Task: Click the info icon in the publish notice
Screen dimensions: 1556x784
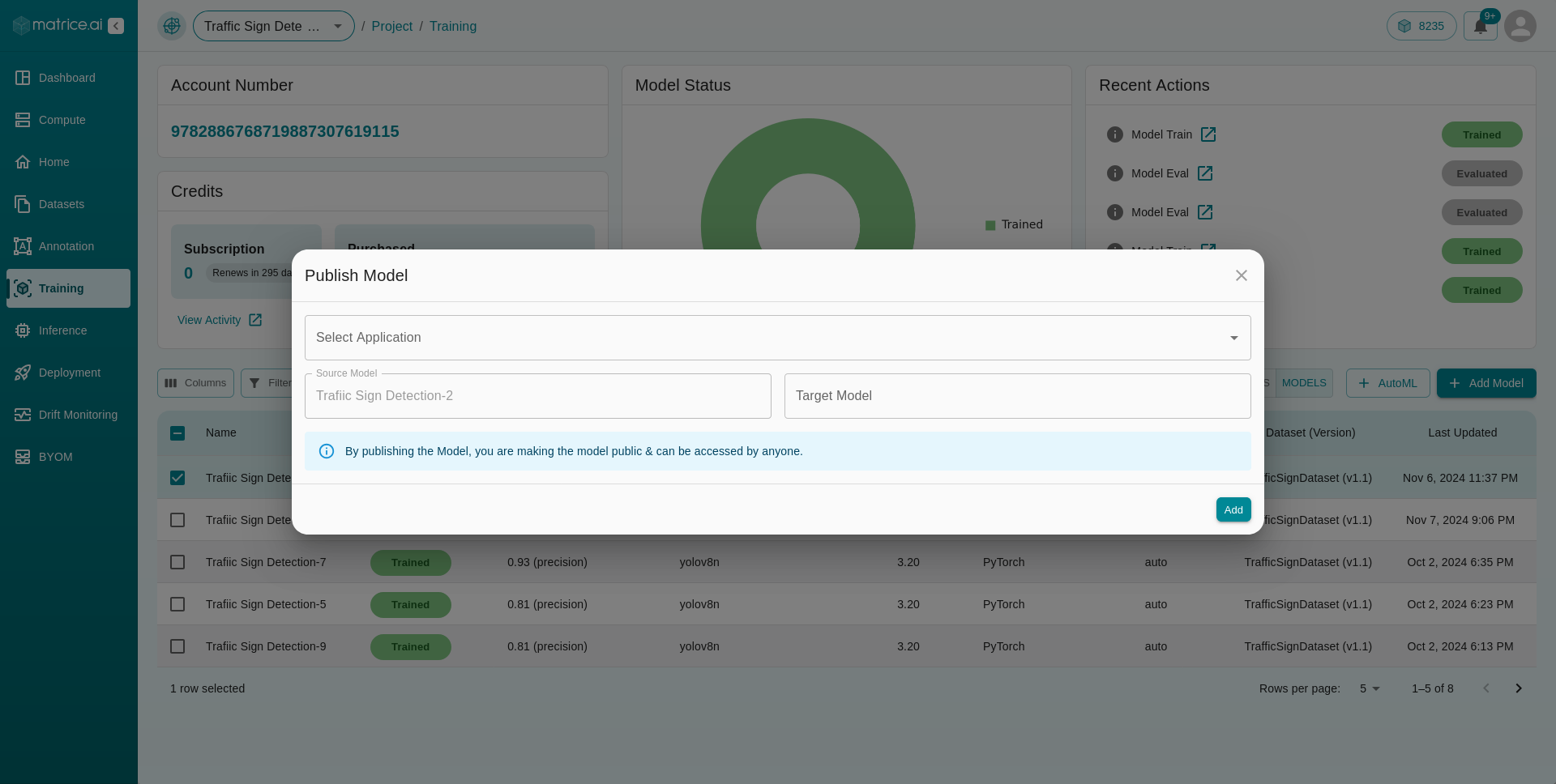Action: tap(327, 451)
